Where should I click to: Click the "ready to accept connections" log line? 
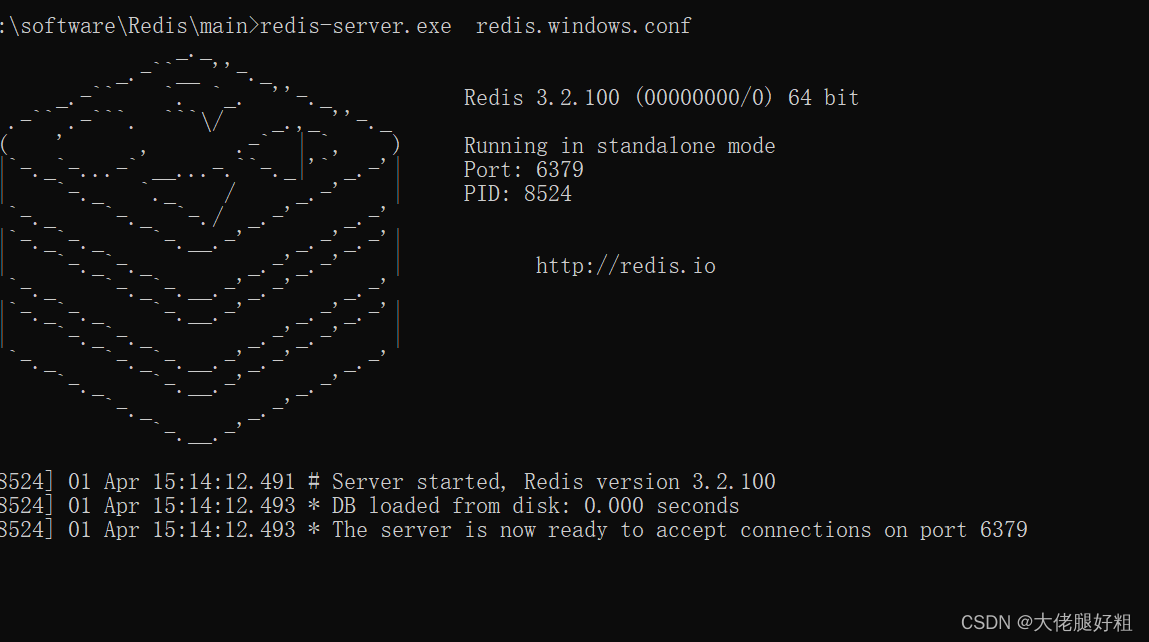coord(680,530)
